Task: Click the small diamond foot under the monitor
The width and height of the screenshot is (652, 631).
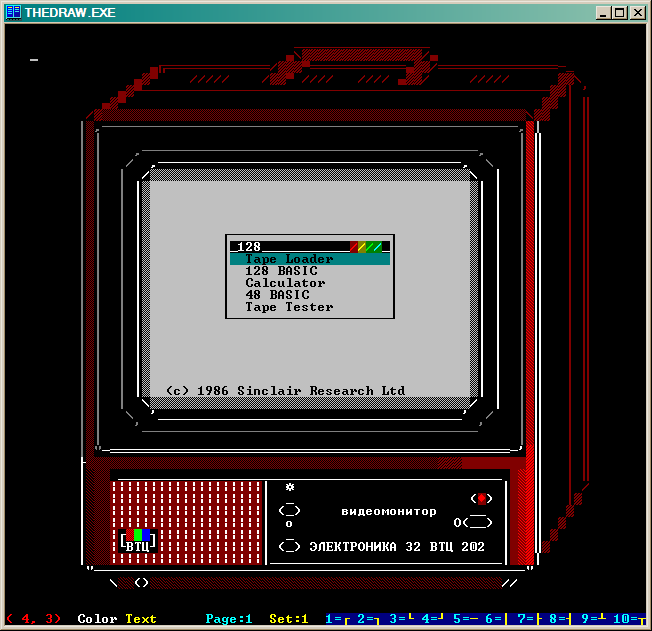Action: point(141,583)
